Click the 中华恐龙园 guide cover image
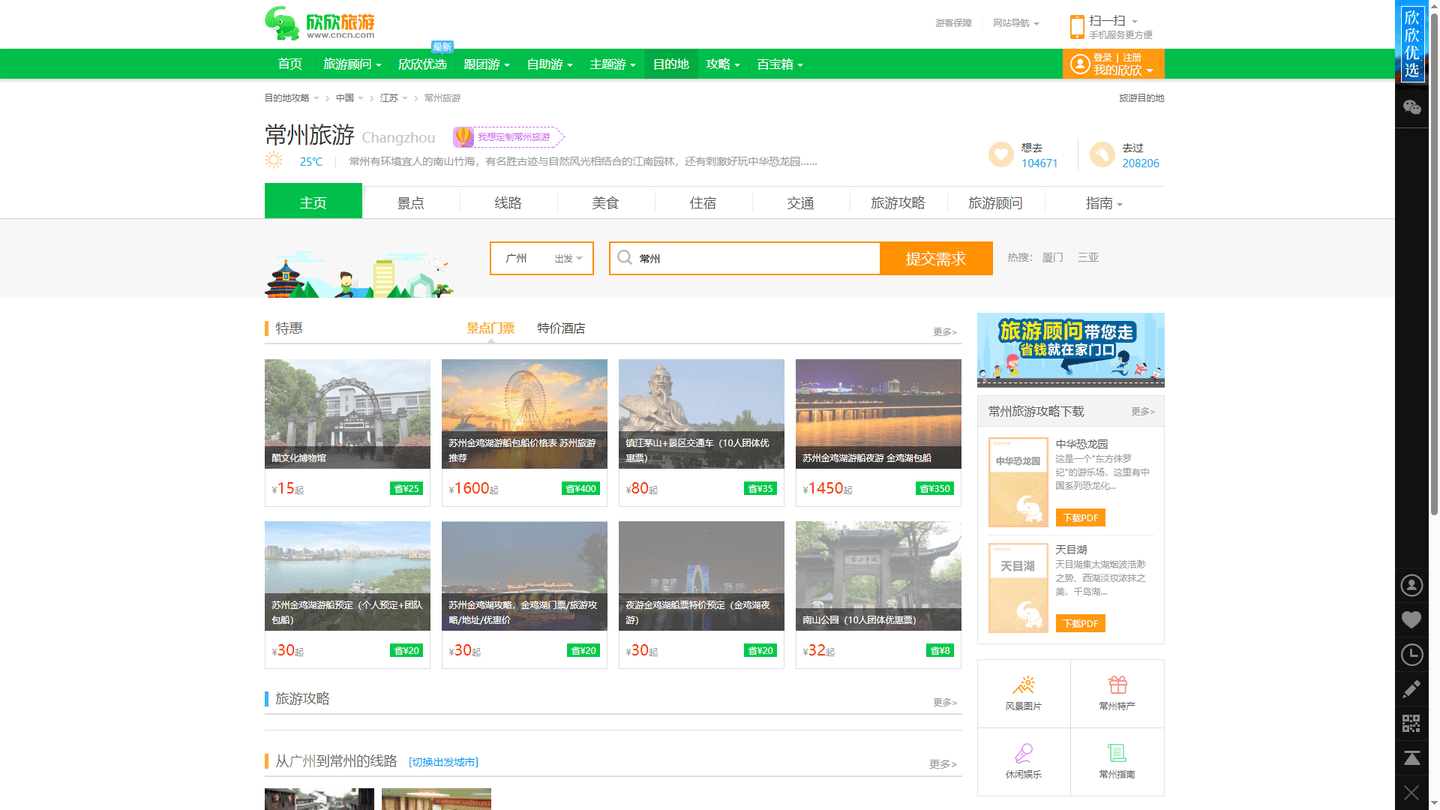This screenshot has width=1440, height=810. pos(1018,482)
